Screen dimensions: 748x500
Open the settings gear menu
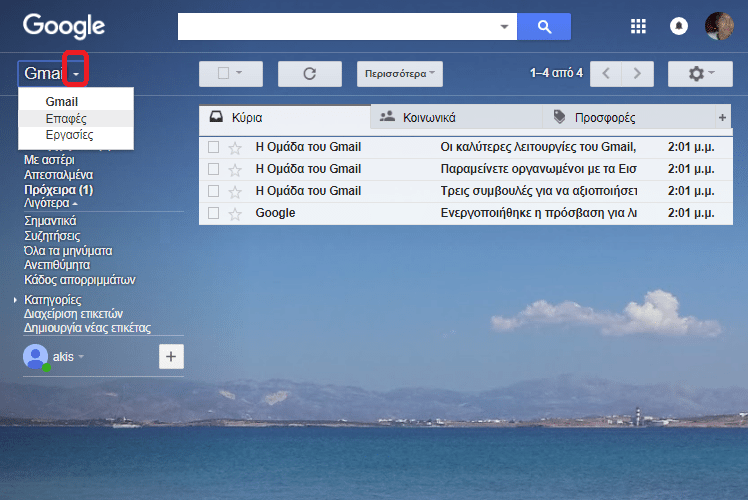click(x=700, y=73)
